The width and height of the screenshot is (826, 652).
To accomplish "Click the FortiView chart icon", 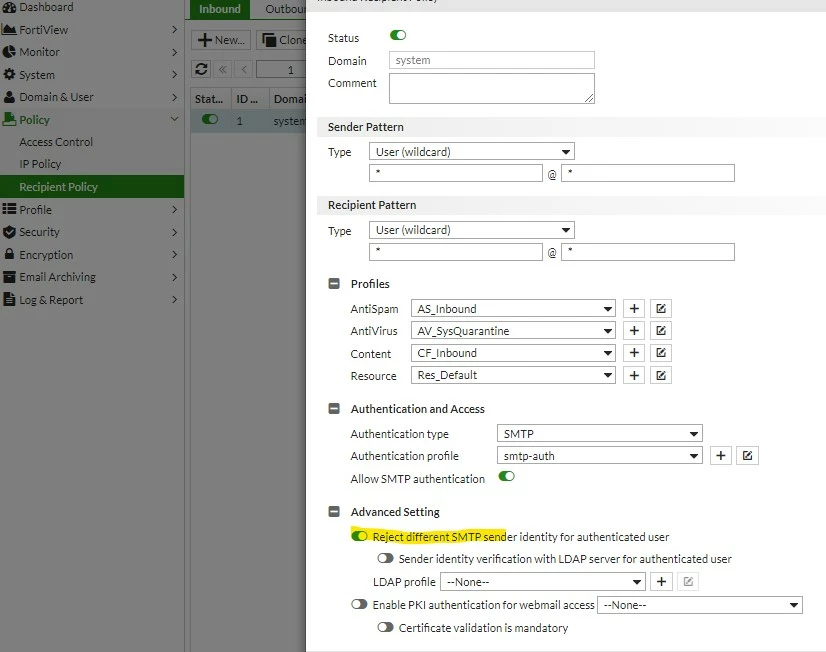I will click(x=9, y=29).
